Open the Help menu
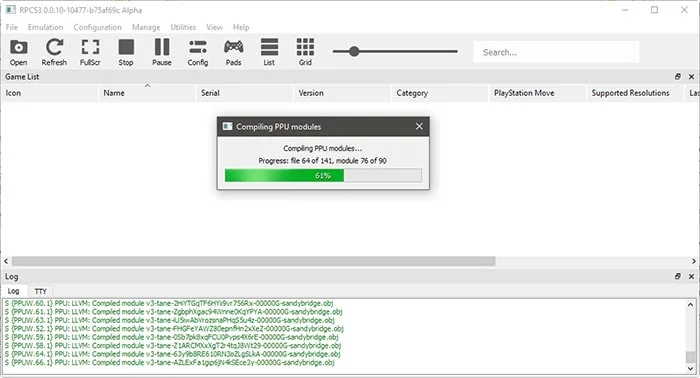This screenshot has width=700, height=378. click(241, 27)
